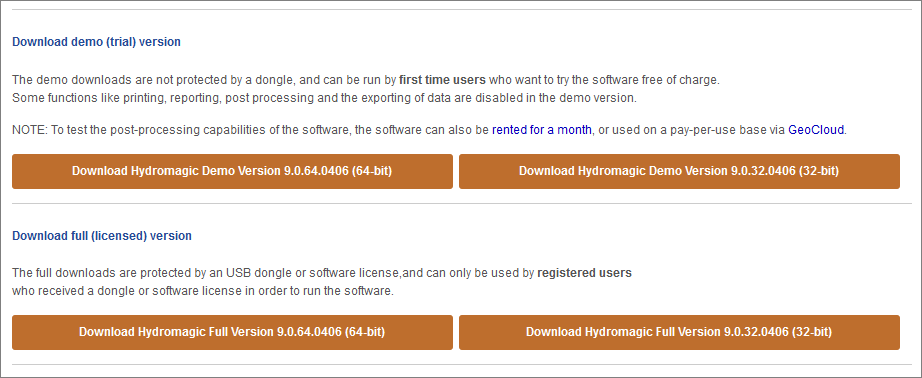Click the 'Download demo (trial) version' heading
The height and width of the screenshot is (378, 922).
click(x=96, y=42)
